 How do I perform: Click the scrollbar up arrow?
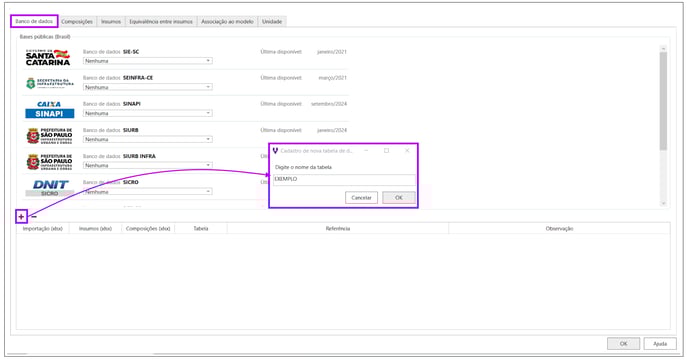pos(663,48)
